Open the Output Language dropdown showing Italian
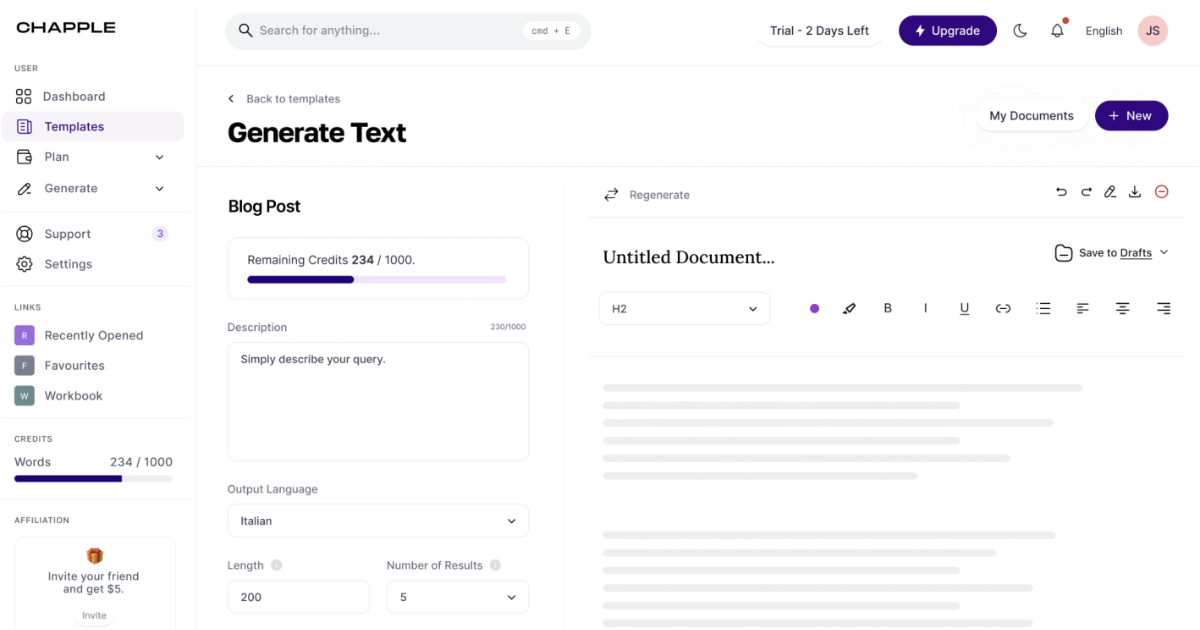 pos(378,521)
